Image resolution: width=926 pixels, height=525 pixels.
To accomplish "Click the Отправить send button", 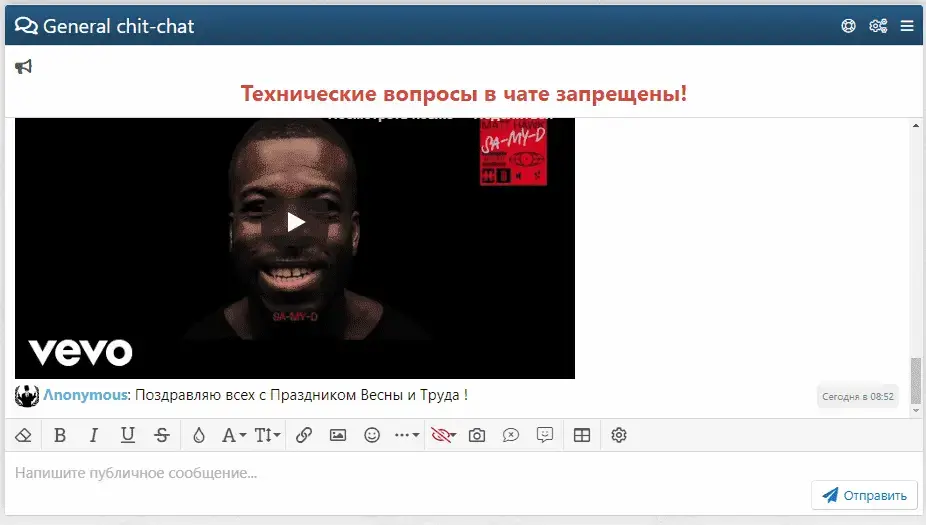I will click(865, 495).
